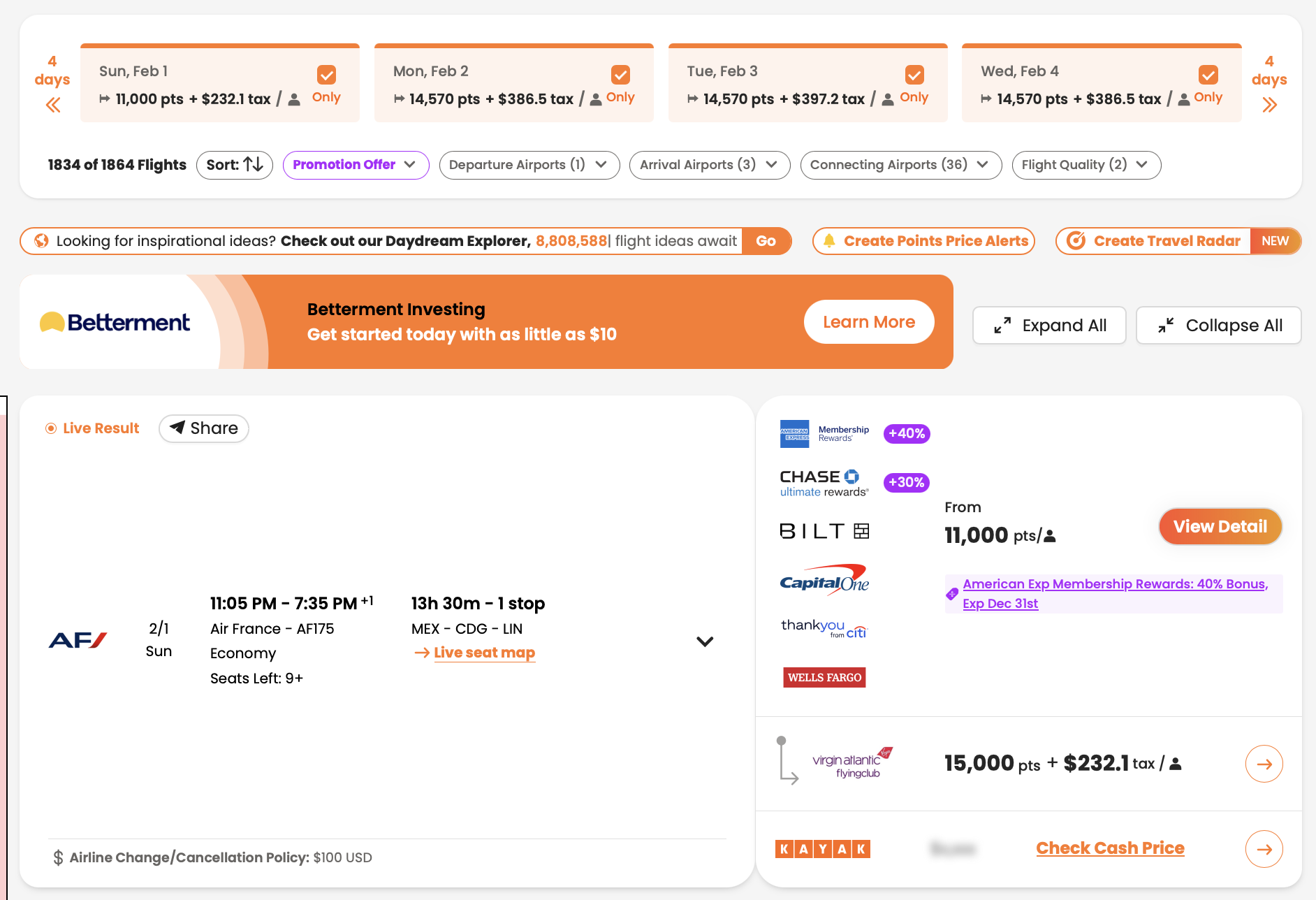Screen dimensions: 1316x900
Task: Open the Promotion Offer dropdown
Action: (356, 165)
